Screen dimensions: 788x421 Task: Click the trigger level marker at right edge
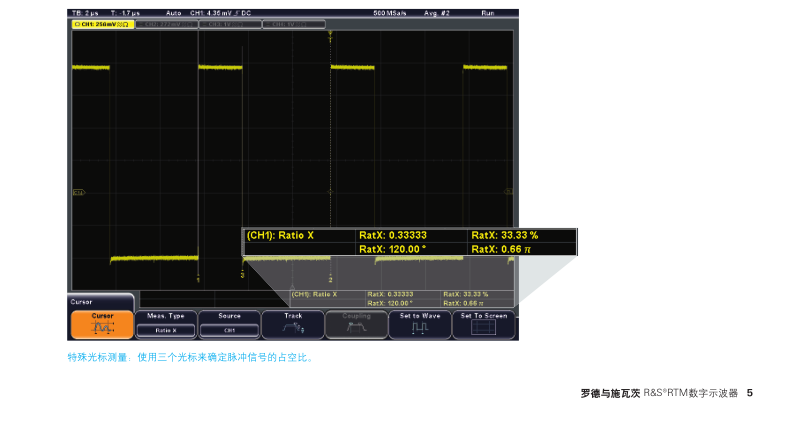tap(509, 191)
